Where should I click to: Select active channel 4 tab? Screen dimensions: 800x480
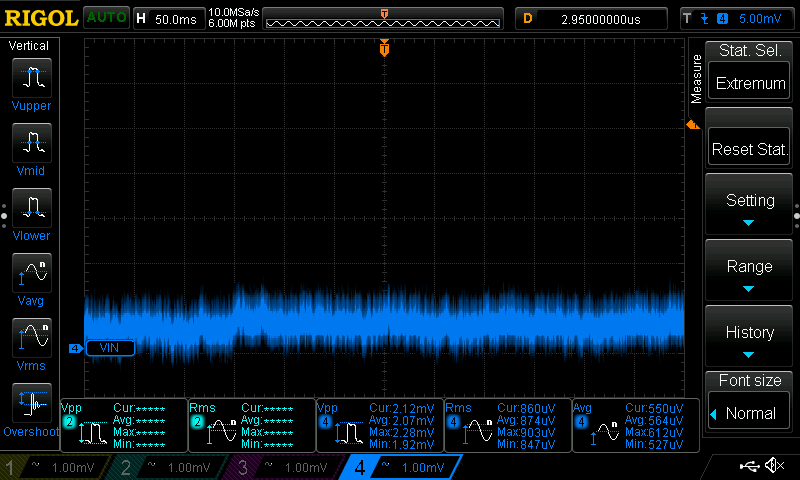401,467
